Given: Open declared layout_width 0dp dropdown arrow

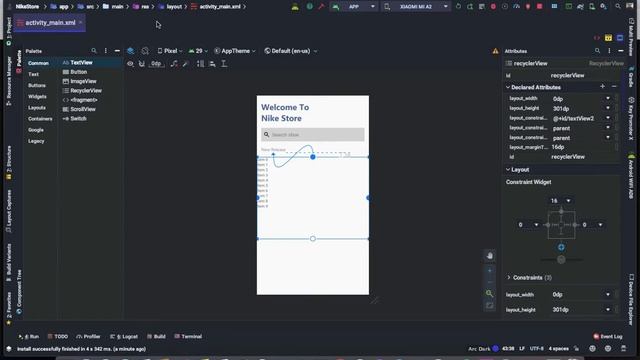Looking at the screenshot, I should 608,98.
